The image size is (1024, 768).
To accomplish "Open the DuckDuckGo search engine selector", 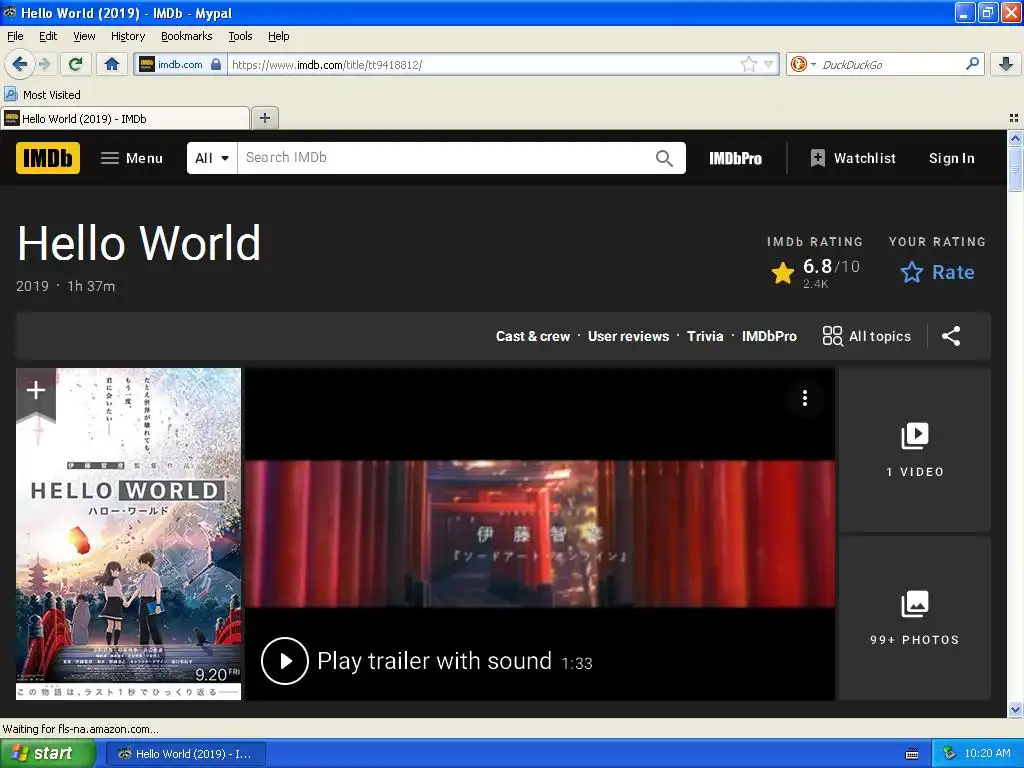I will pos(803,64).
